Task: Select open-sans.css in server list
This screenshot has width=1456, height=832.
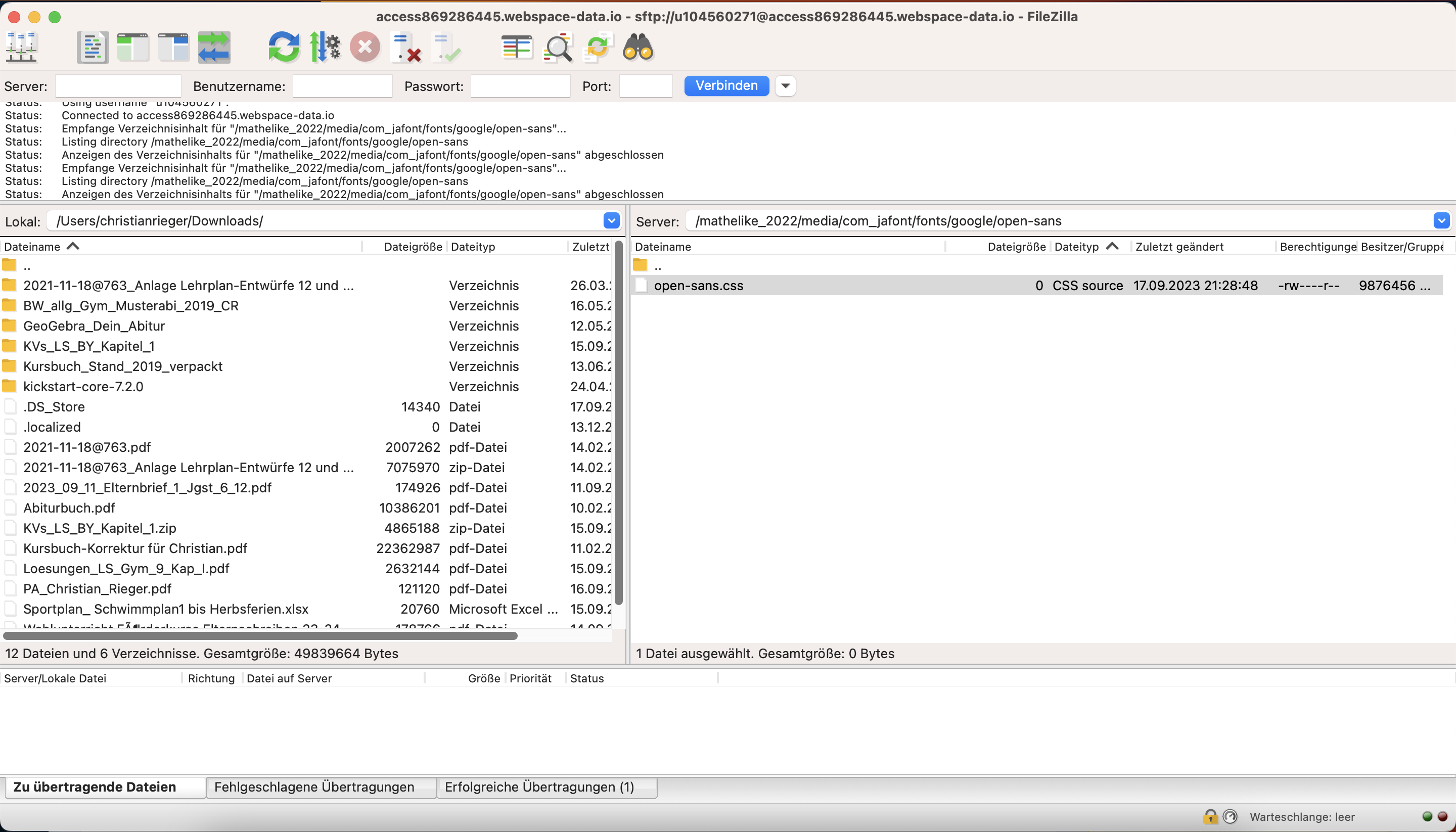Action: (698, 286)
